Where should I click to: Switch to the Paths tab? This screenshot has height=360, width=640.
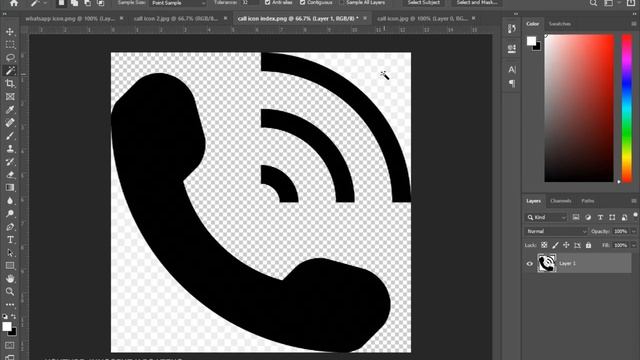pos(587,201)
